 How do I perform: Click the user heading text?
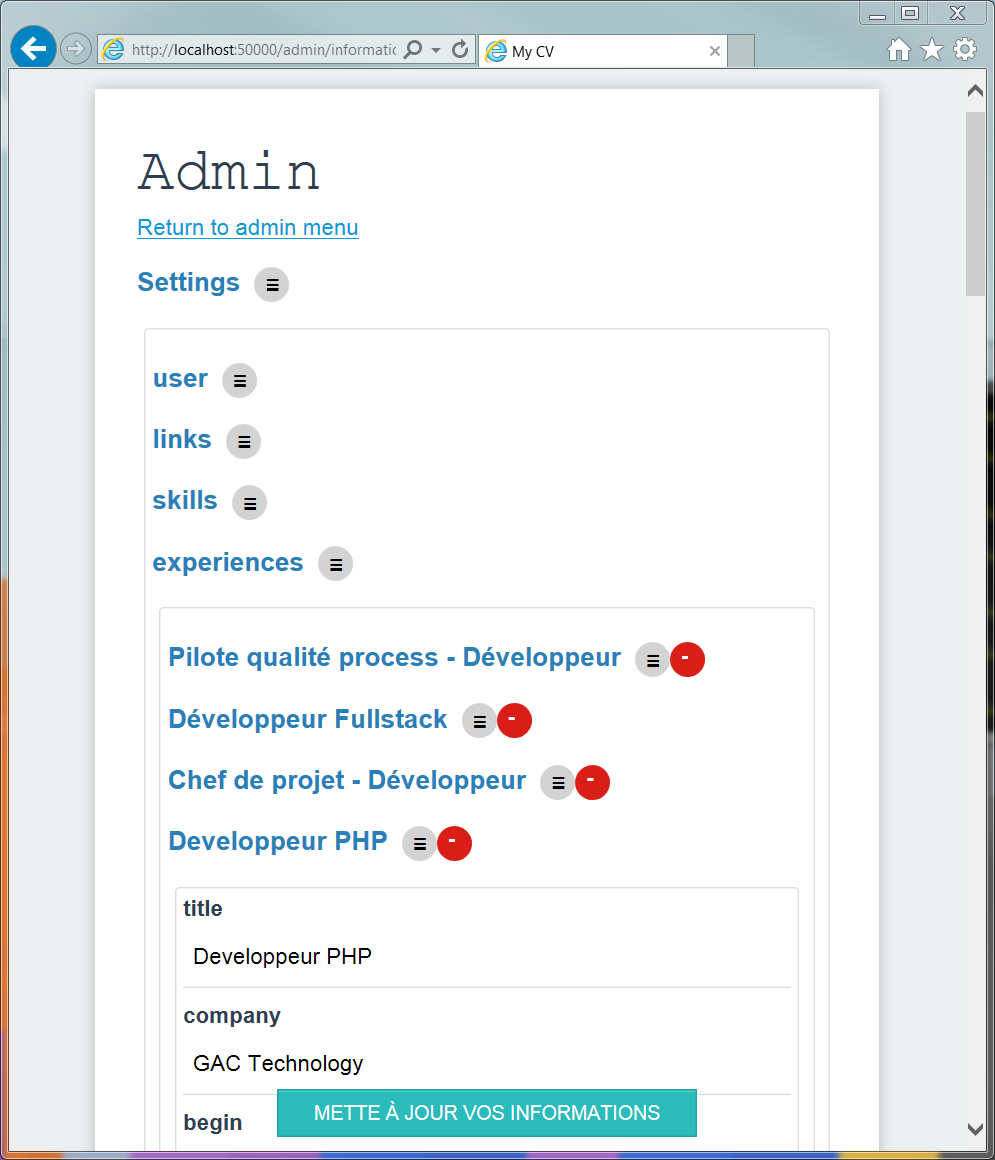point(181,379)
